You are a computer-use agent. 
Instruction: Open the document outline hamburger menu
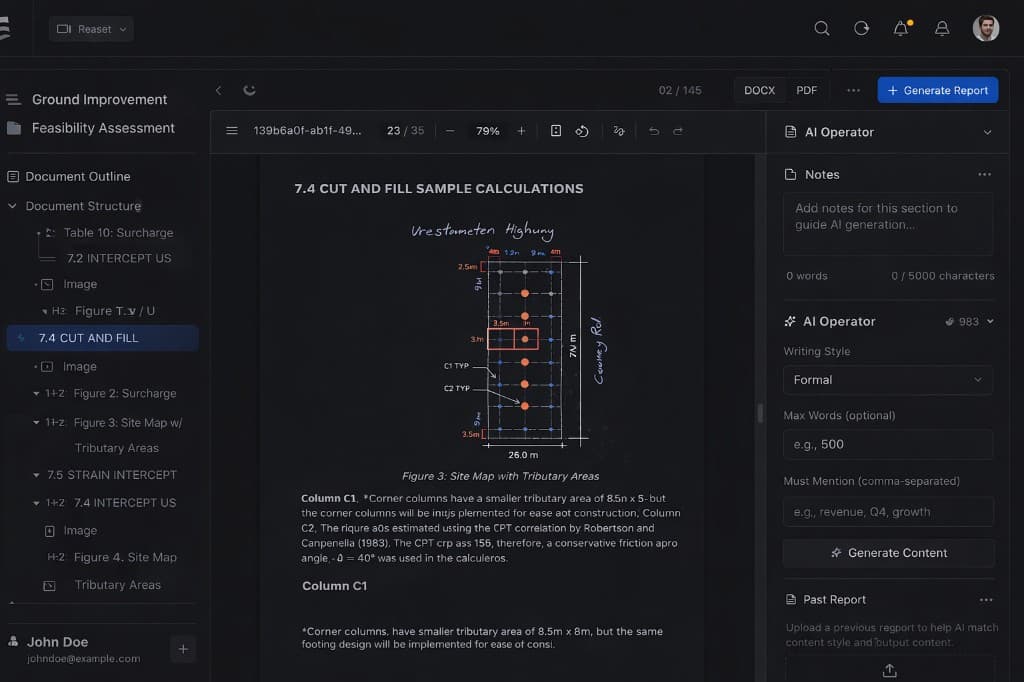tap(231, 130)
